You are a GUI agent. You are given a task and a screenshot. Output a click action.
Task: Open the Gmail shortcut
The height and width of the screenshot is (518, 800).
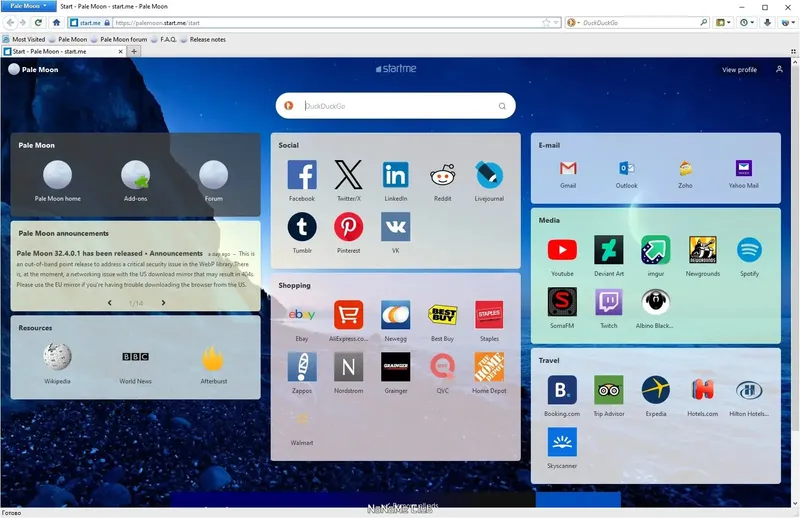(568, 168)
